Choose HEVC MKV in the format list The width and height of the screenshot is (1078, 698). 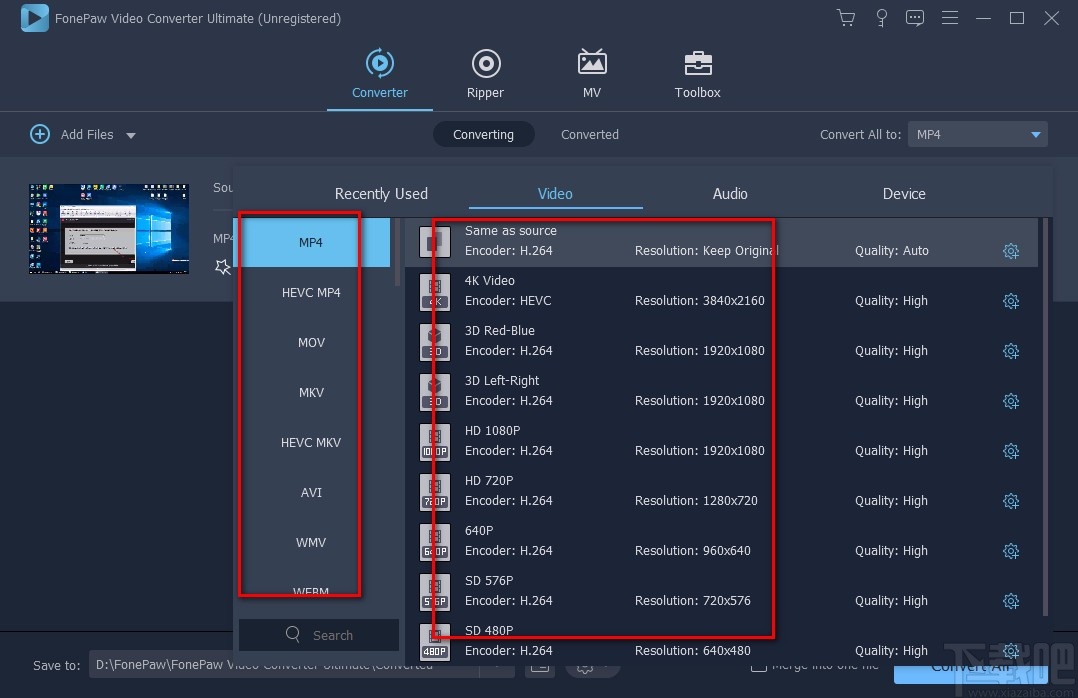311,442
